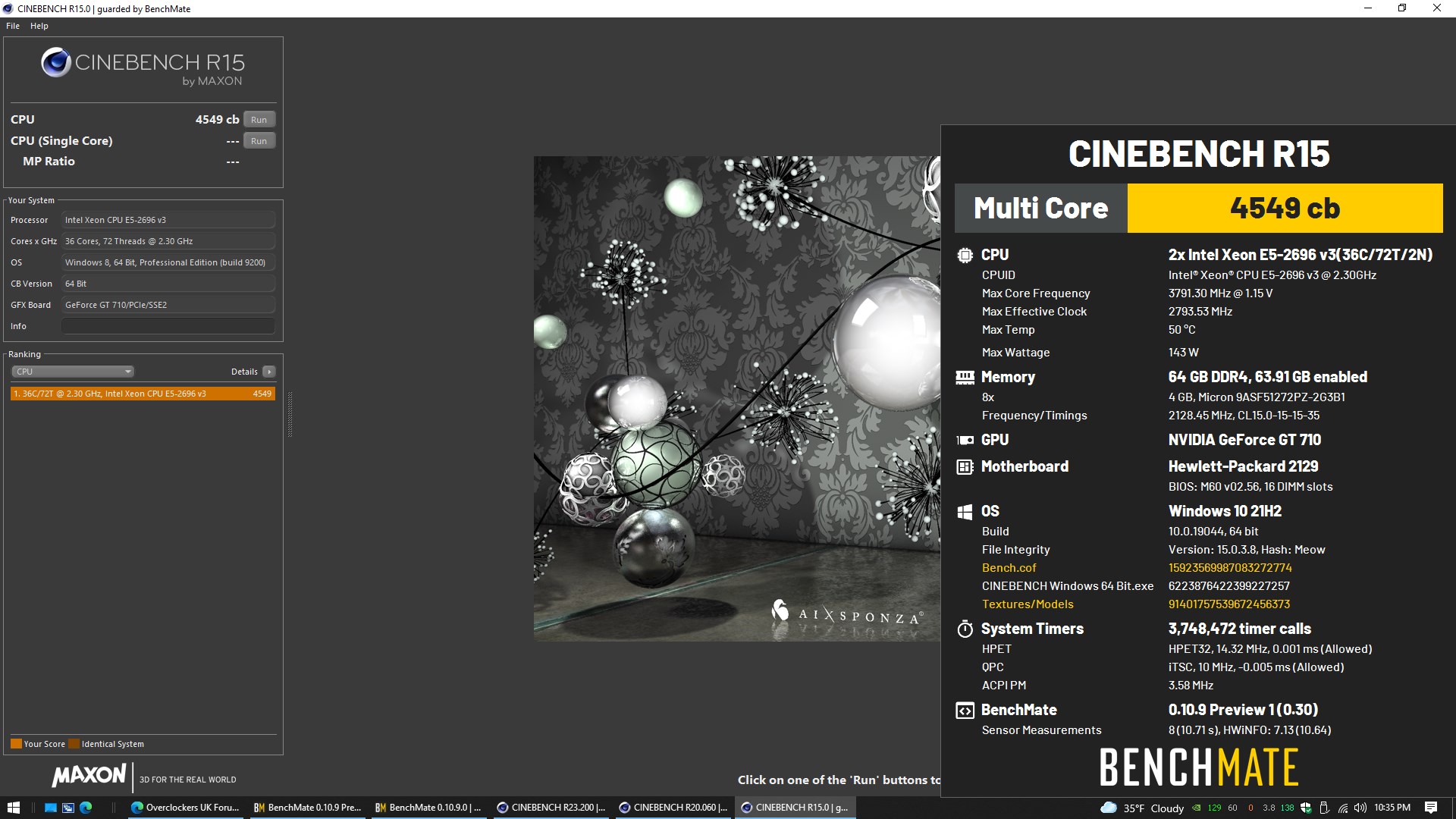Image resolution: width=1456 pixels, height=819 pixels.
Task: Switch to CINEBENCH R20.060 taskbar window
Action: 673,808
